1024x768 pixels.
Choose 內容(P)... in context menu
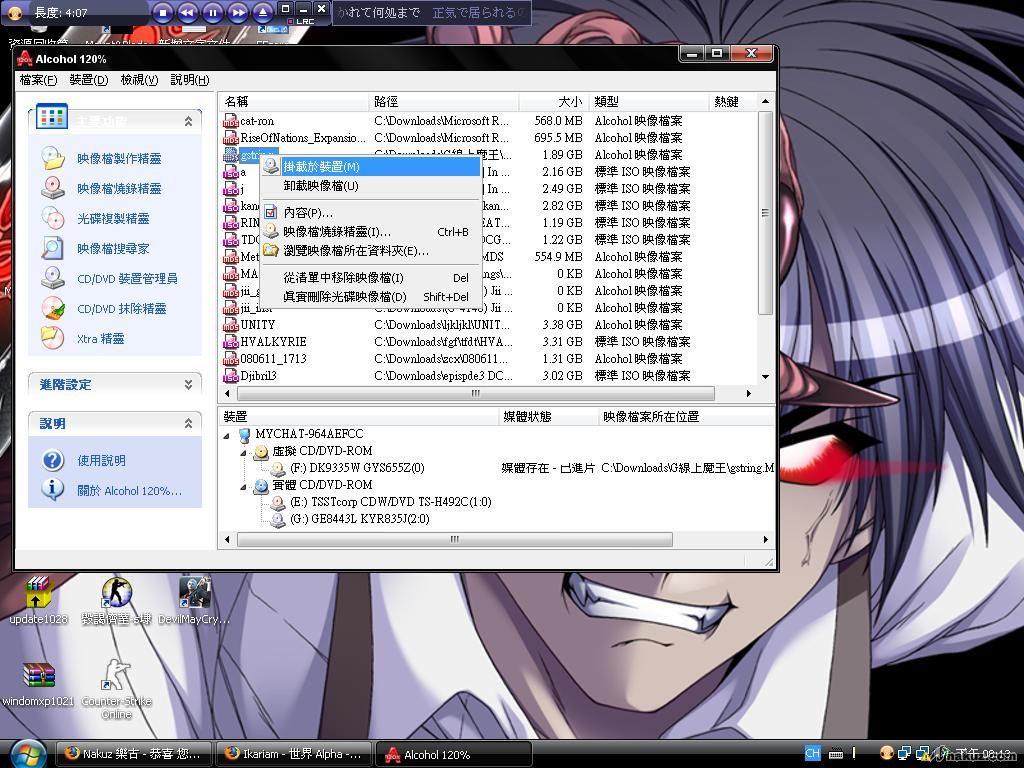click(x=370, y=213)
